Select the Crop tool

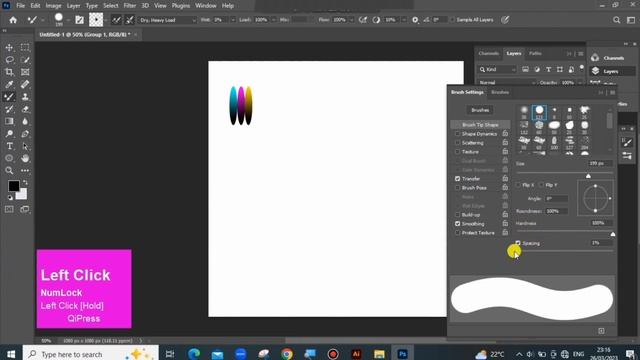(x=9, y=72)
